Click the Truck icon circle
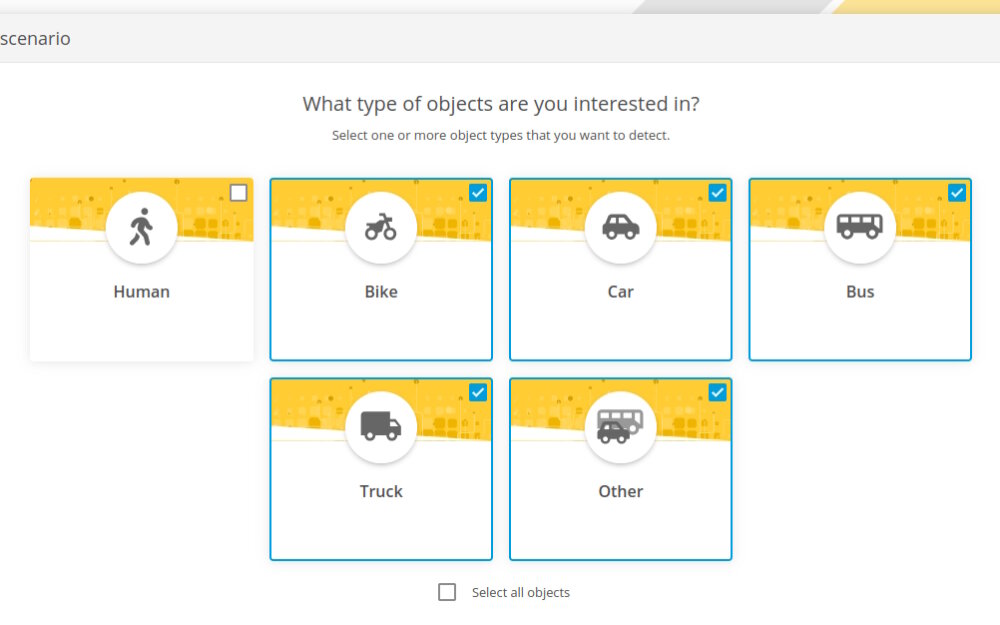Viewport: 1000px width, 625px height. [381, 427]
